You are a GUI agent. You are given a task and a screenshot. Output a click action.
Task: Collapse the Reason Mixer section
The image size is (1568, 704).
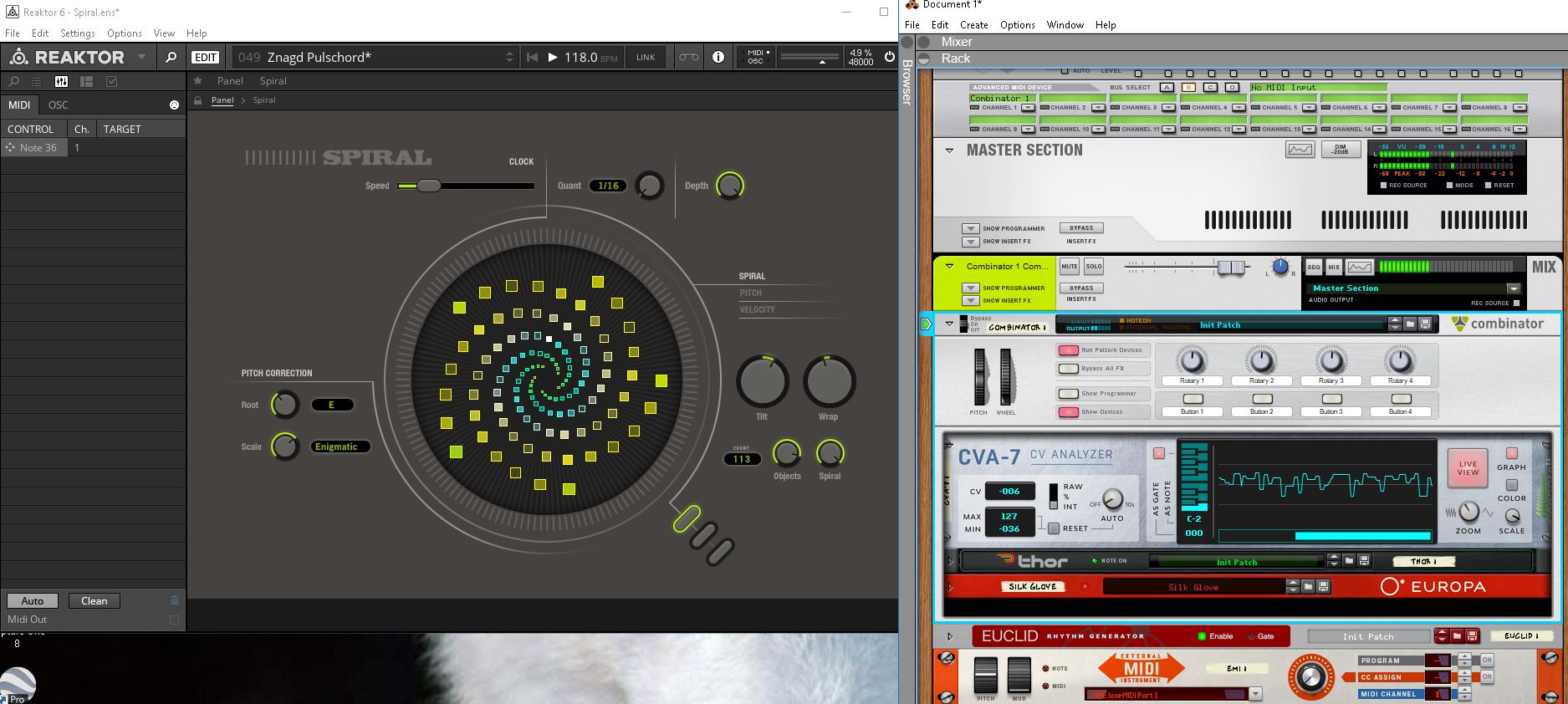pyautogui.click(x=924, y=42)
